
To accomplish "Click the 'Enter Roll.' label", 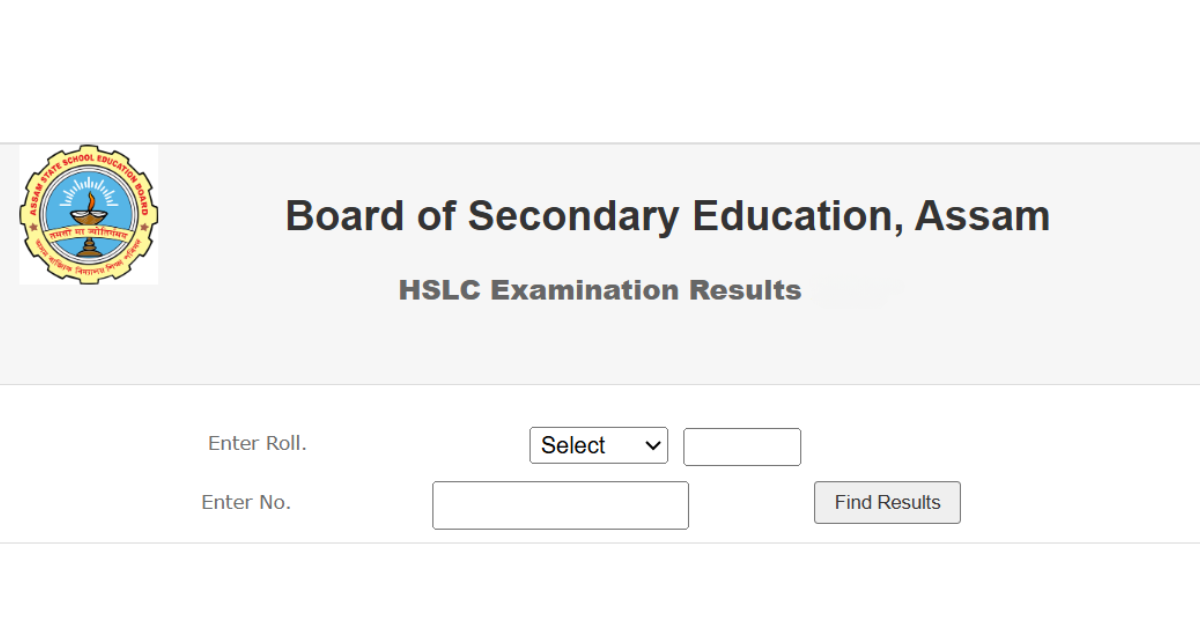I will pos(257,443).
